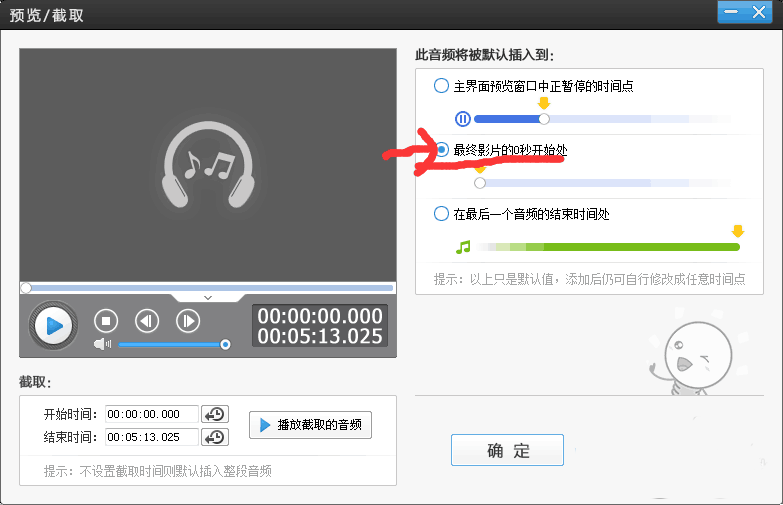Click the 结束时间 input field
The image size is (783, 505).
[152, 437]
